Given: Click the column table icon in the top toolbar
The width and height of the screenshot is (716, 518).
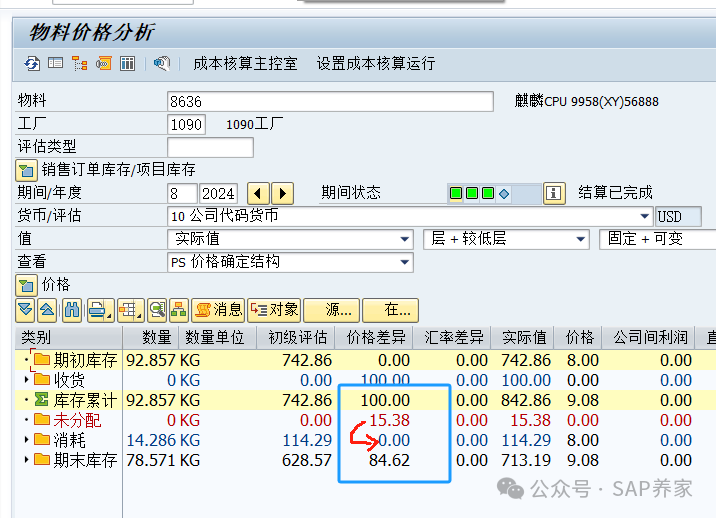Looking at the screenshot, I should coord(127,63).
